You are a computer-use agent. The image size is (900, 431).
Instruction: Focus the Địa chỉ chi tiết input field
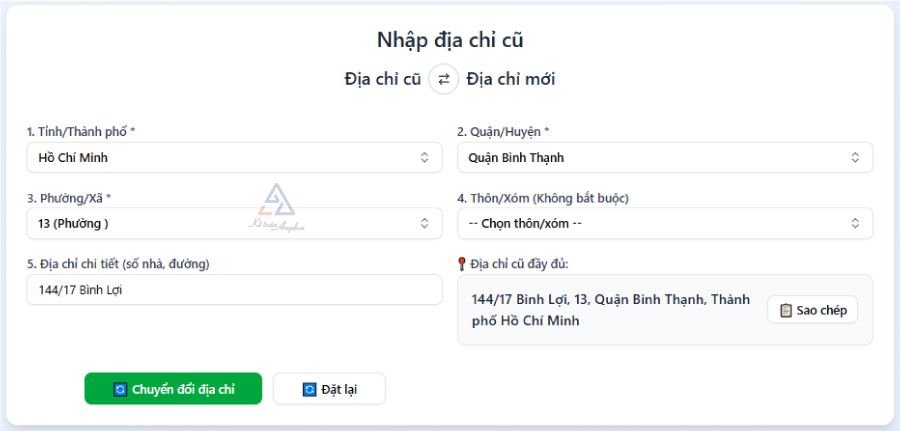click(234, 290)
